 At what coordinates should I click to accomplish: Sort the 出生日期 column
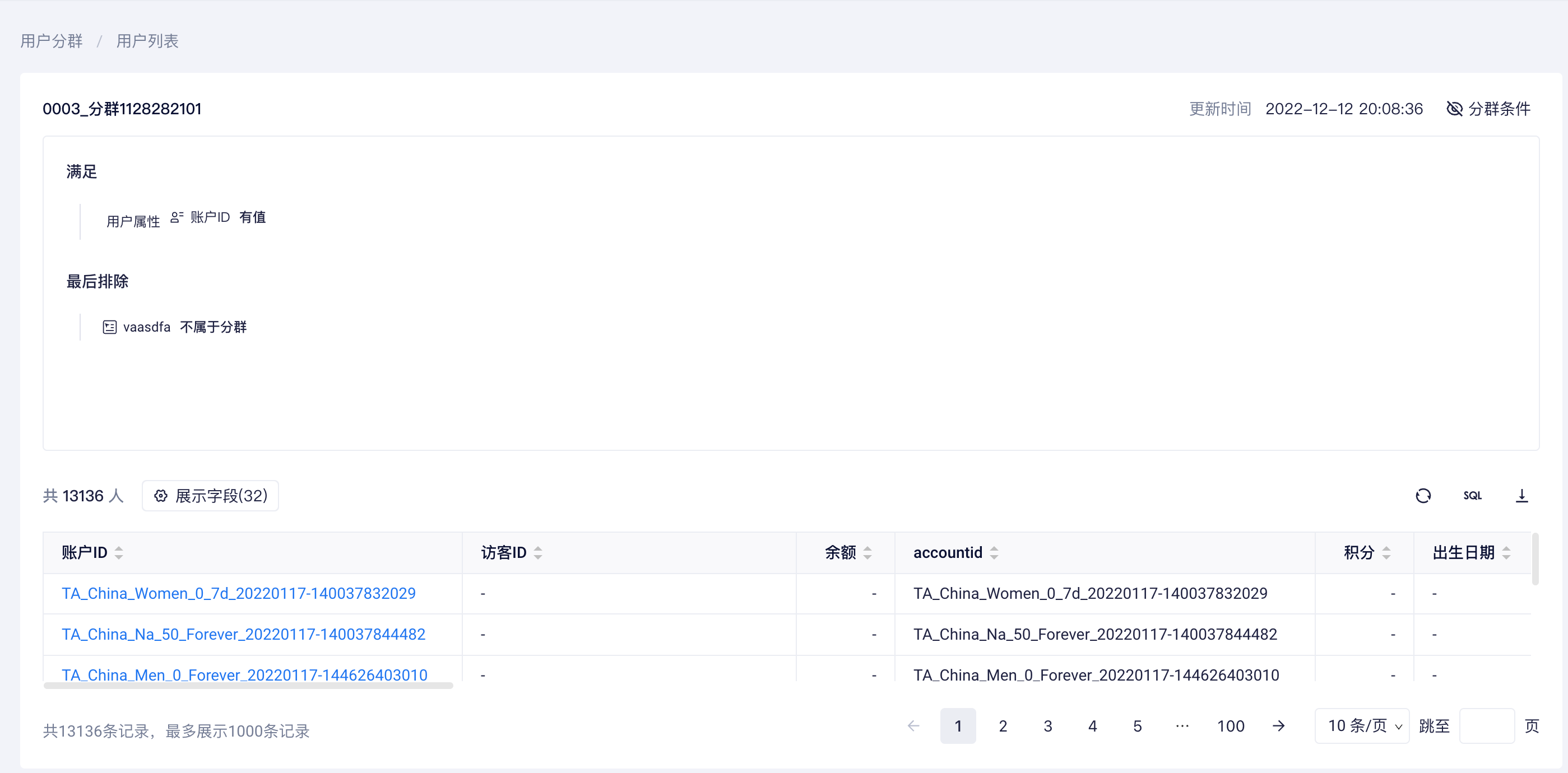(x=1506, y=553)
